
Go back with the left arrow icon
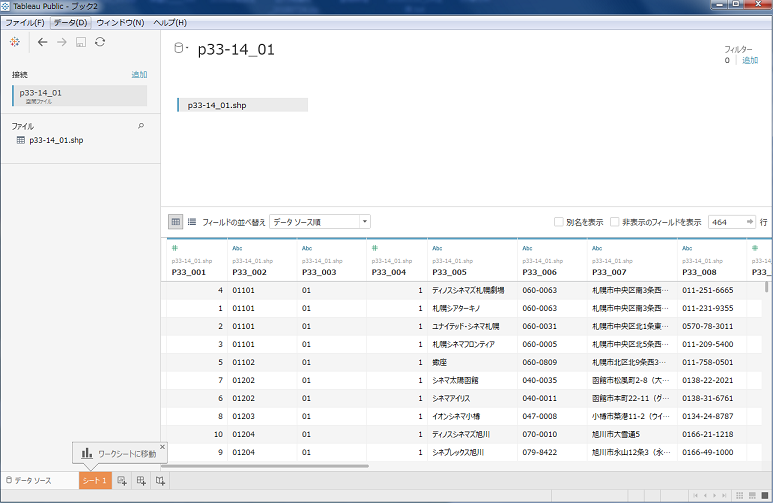coord(42,42)
